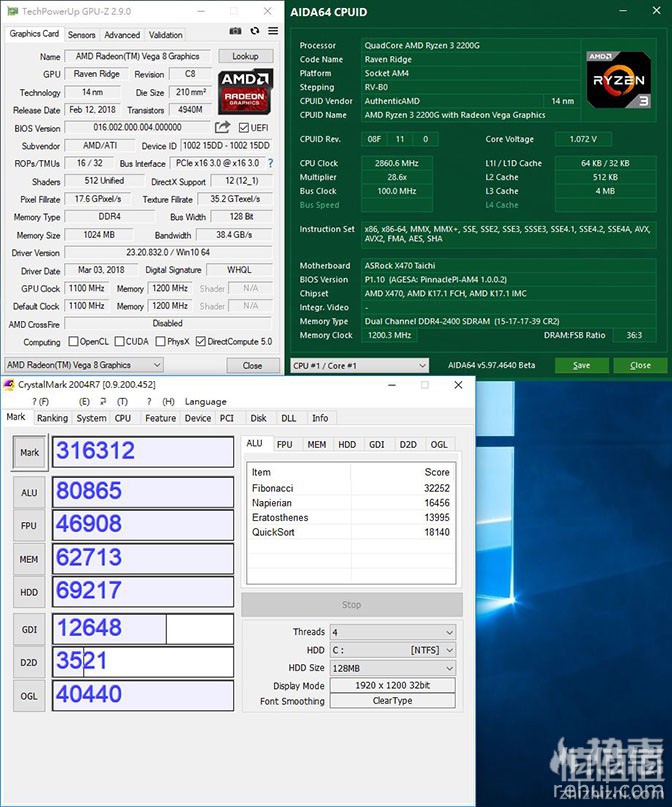Open the Device tab in CrystalMark
The image size is (672, 807).
pyautogui.click(x=198, y=418)
